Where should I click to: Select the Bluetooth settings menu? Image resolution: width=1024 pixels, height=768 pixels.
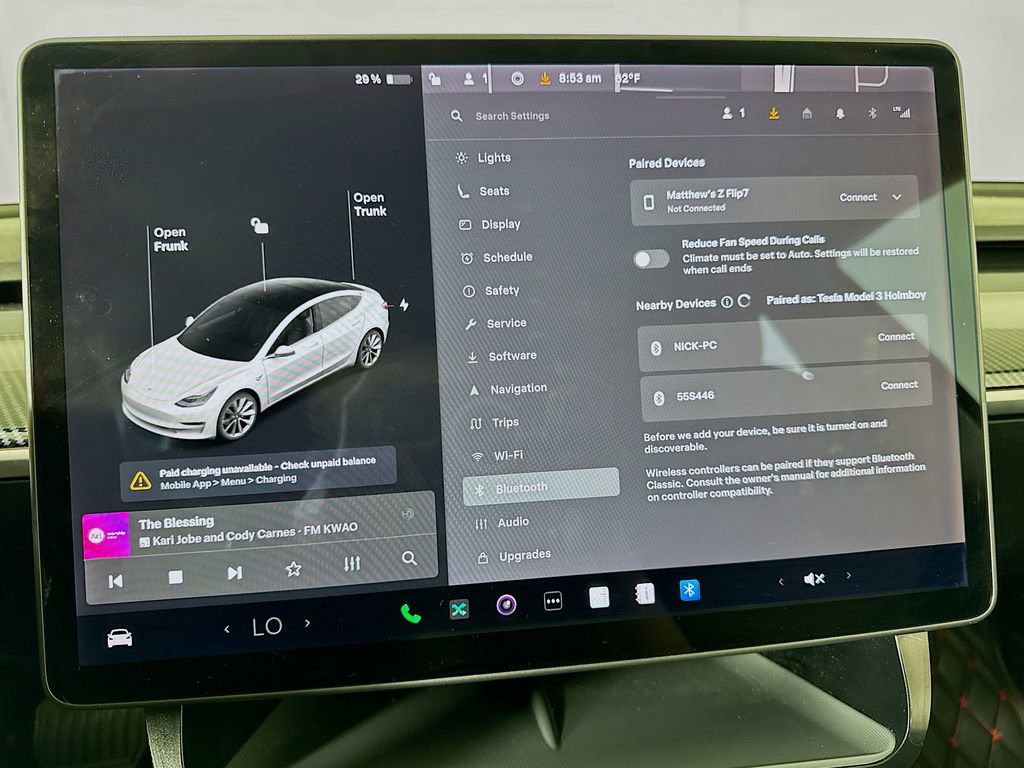[x=541, y=487]
